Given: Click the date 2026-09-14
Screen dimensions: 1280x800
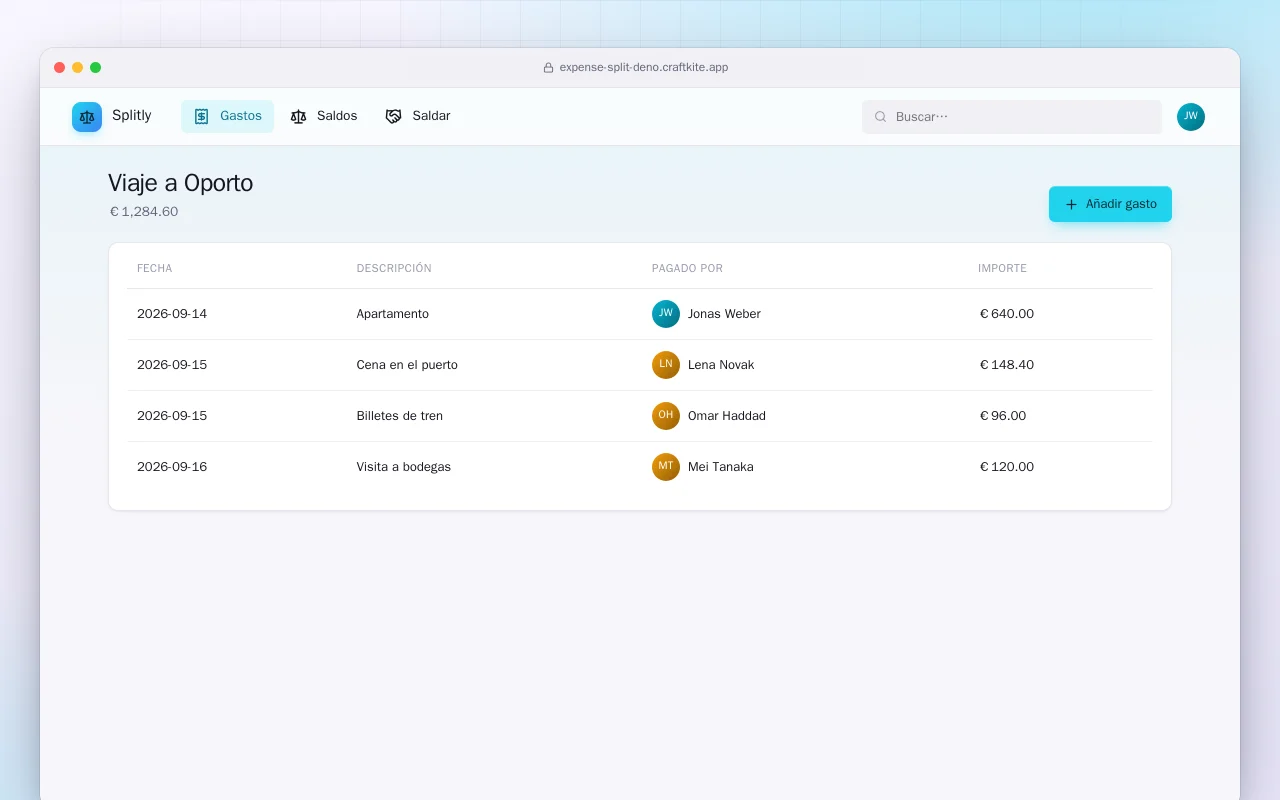Looking at the screenshot, I should tap(172, 314).
